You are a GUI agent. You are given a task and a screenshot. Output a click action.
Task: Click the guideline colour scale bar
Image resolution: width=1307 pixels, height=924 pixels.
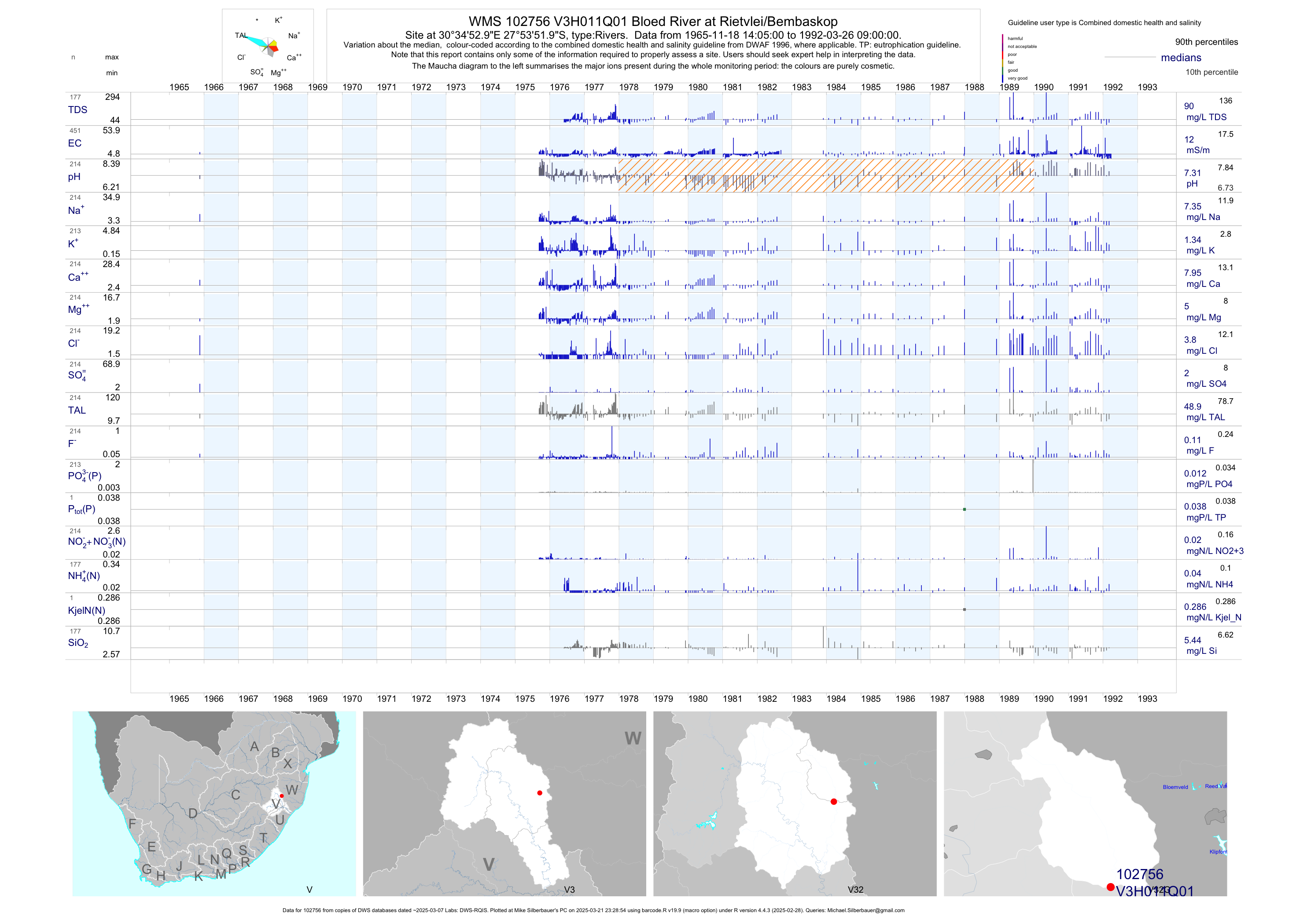point(1002,58)
